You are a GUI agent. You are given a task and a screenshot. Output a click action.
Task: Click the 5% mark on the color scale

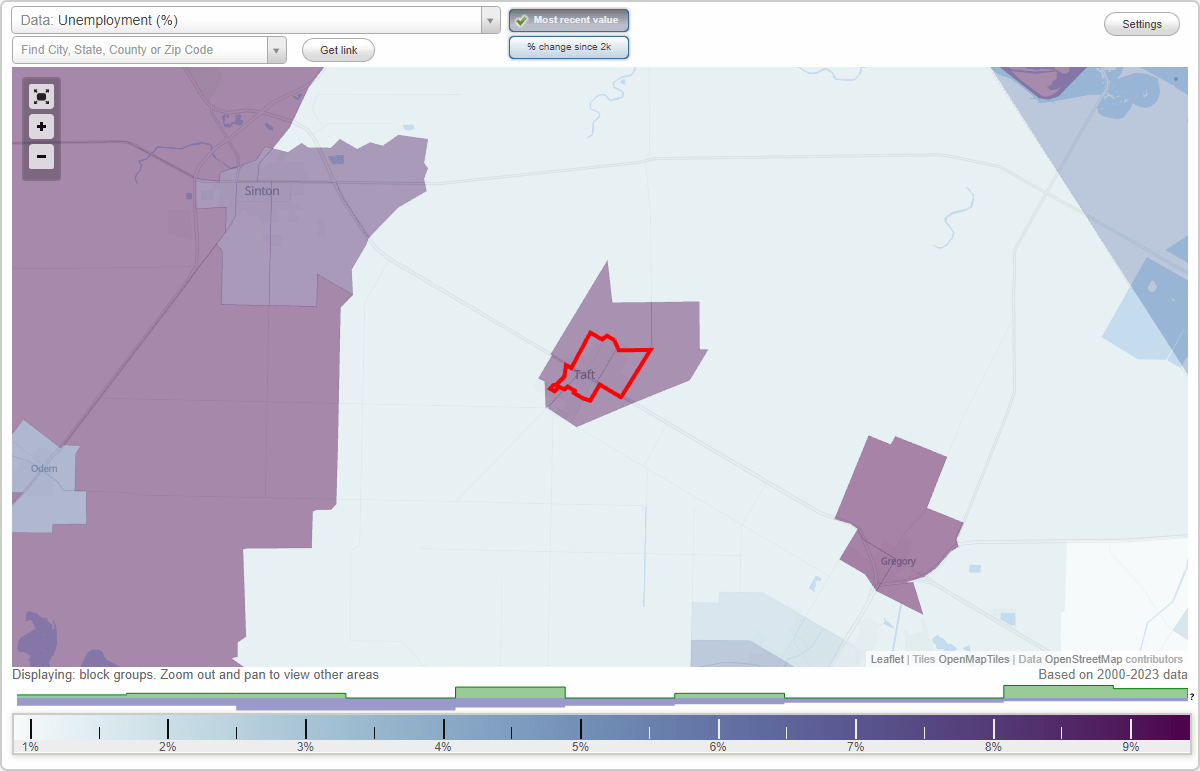point(581,727)
